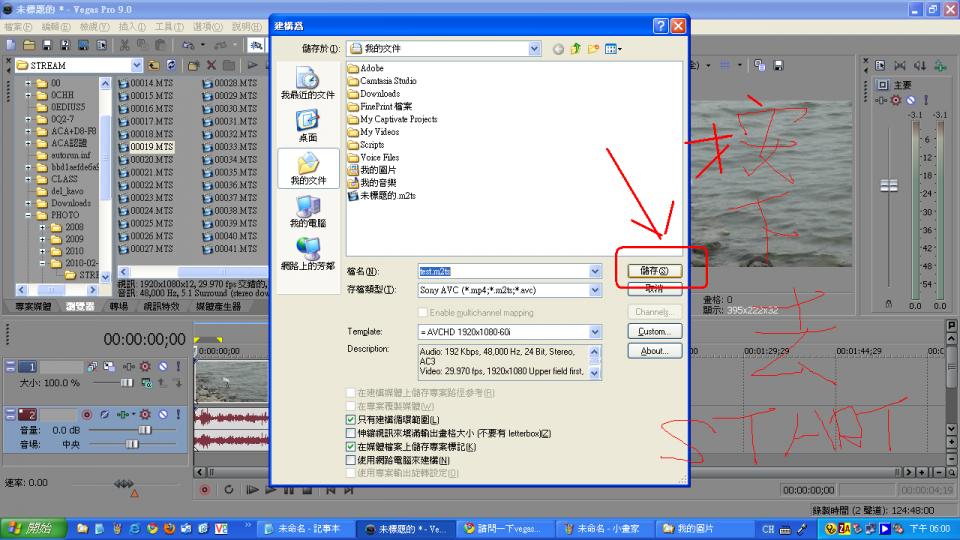
Task: Go up one folder level in save dialog
Action: pyautogui.click(x=576, y=49)
